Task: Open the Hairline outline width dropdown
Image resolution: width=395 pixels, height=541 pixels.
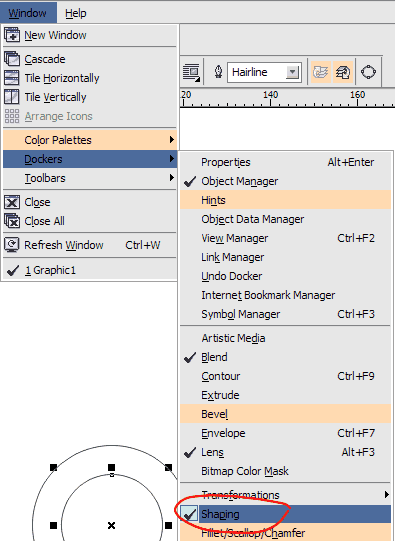Action: (293, 72)
